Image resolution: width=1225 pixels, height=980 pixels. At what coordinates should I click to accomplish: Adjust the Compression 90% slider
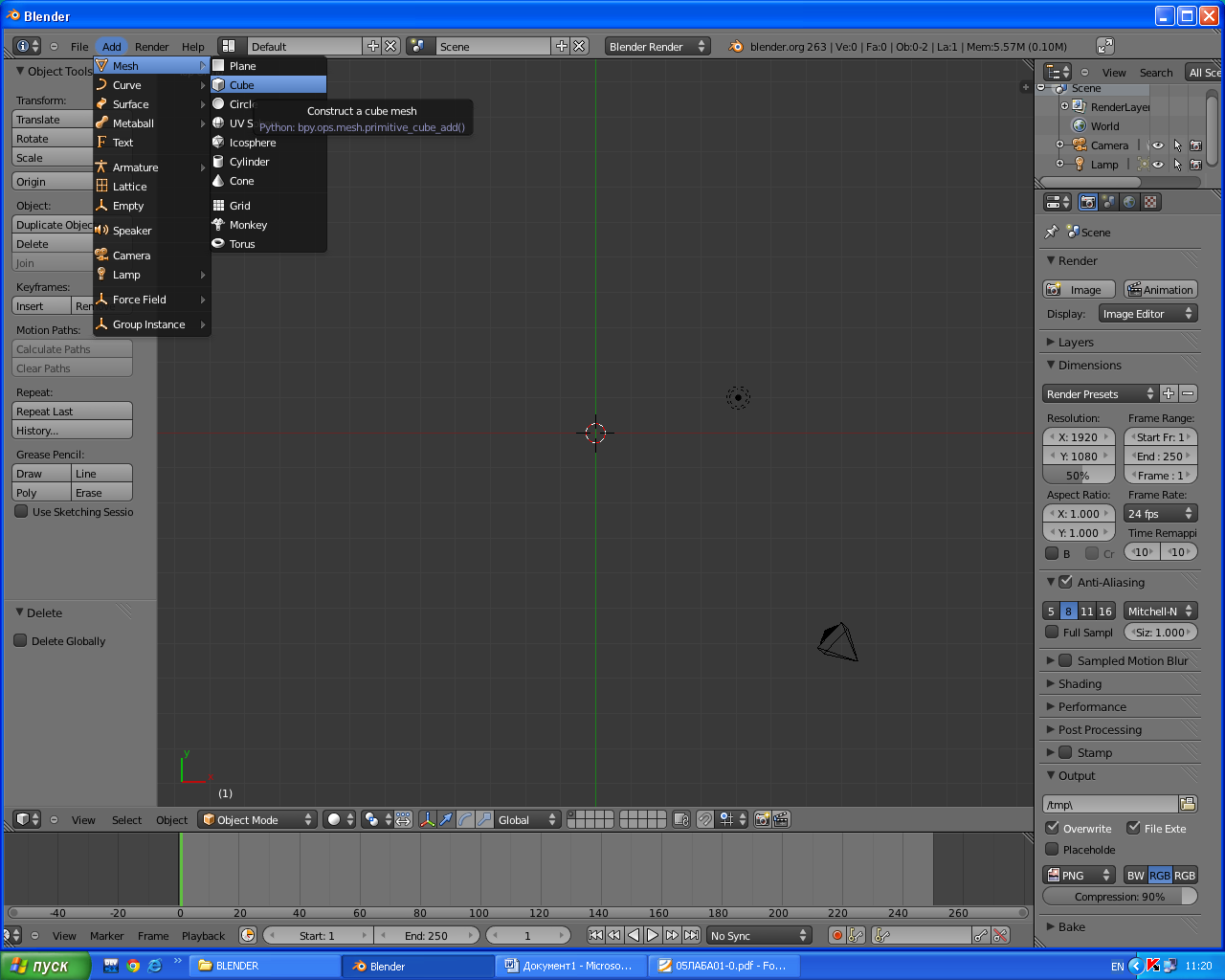tap(1120, 896)
